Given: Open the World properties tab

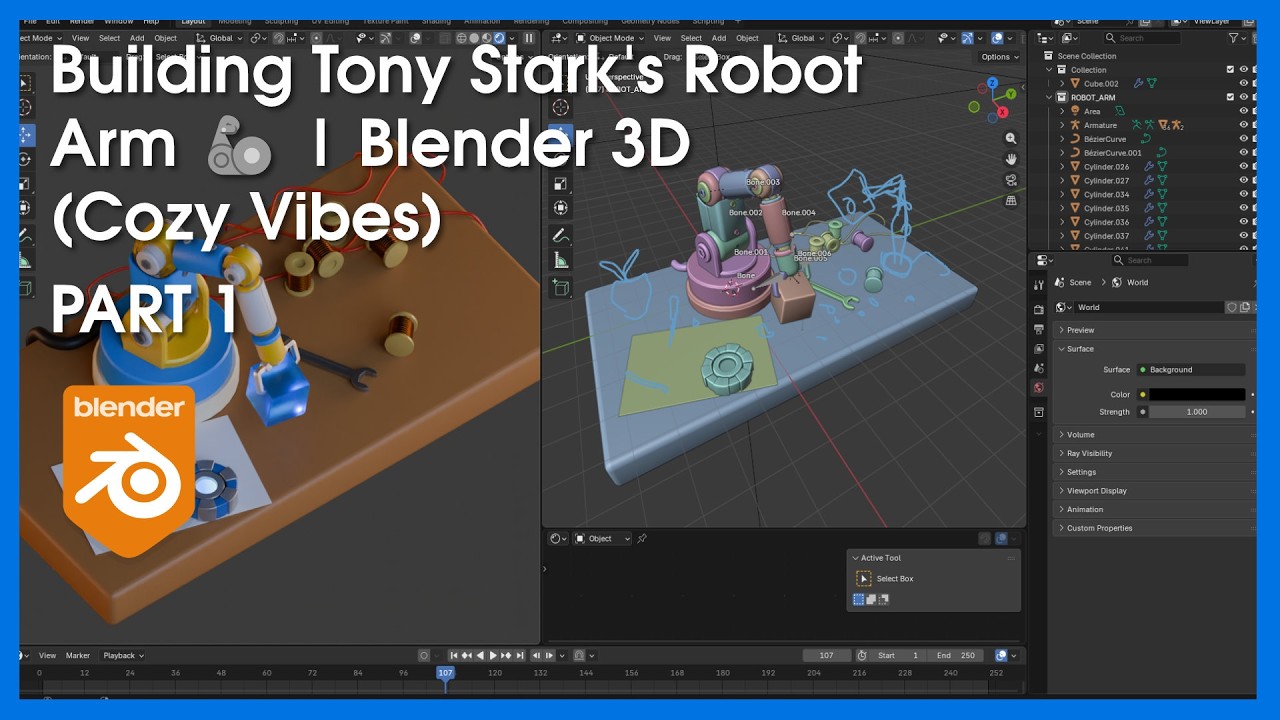Looking at the screenshot, I should pyautogui.click(x=1039, y=388).
